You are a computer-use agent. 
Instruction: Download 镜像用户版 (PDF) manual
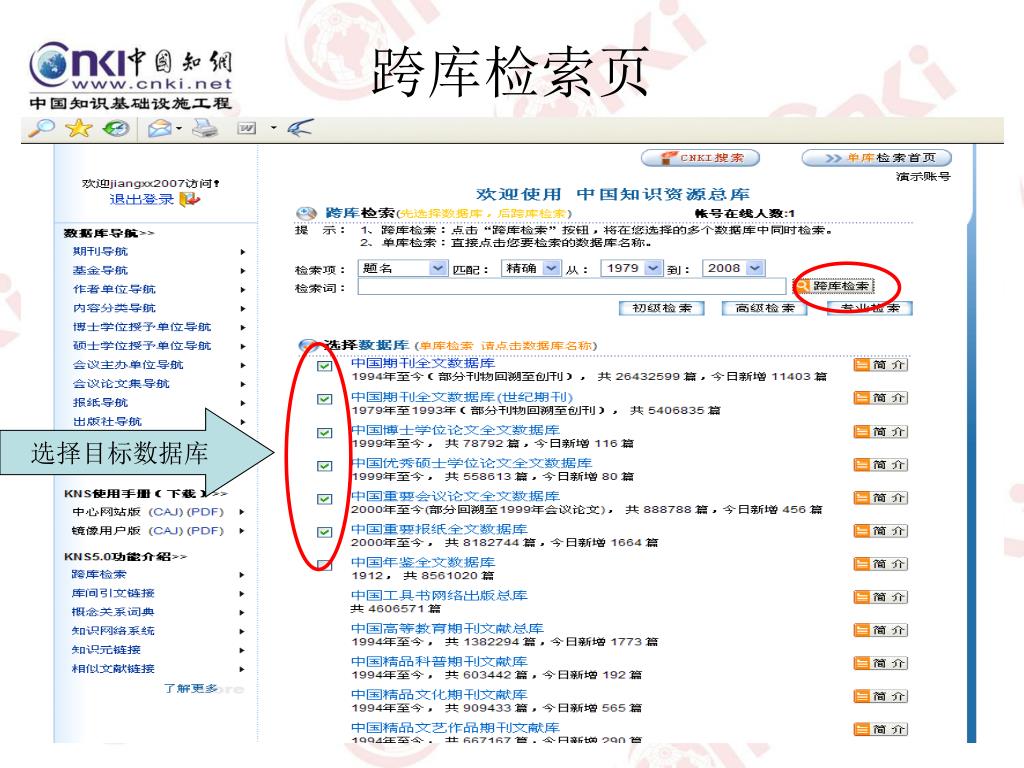(205, 531)
